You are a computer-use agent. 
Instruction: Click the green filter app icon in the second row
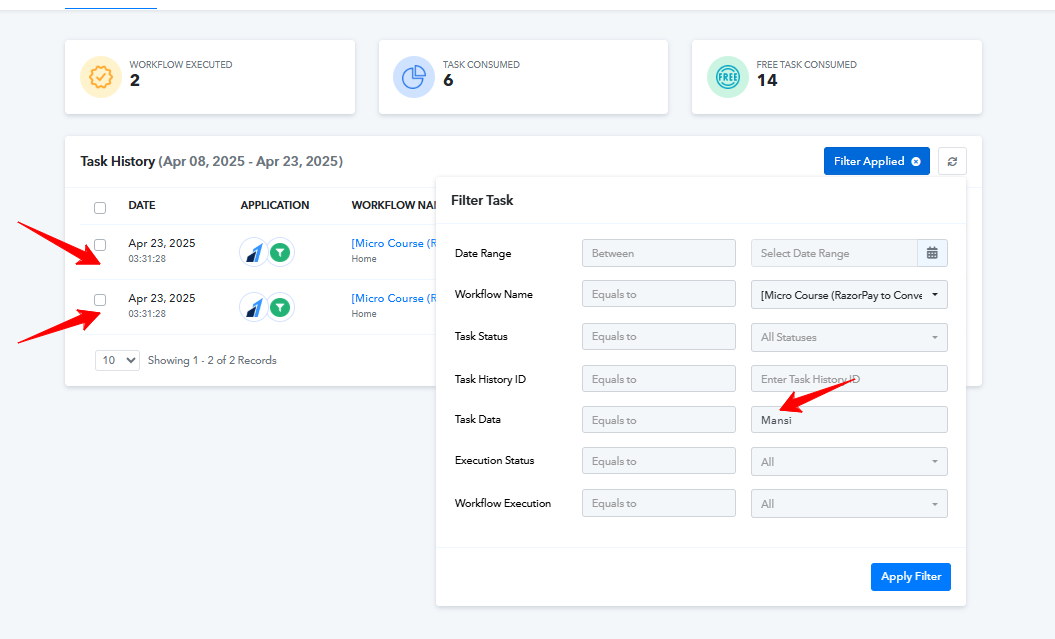click(280, 307)
